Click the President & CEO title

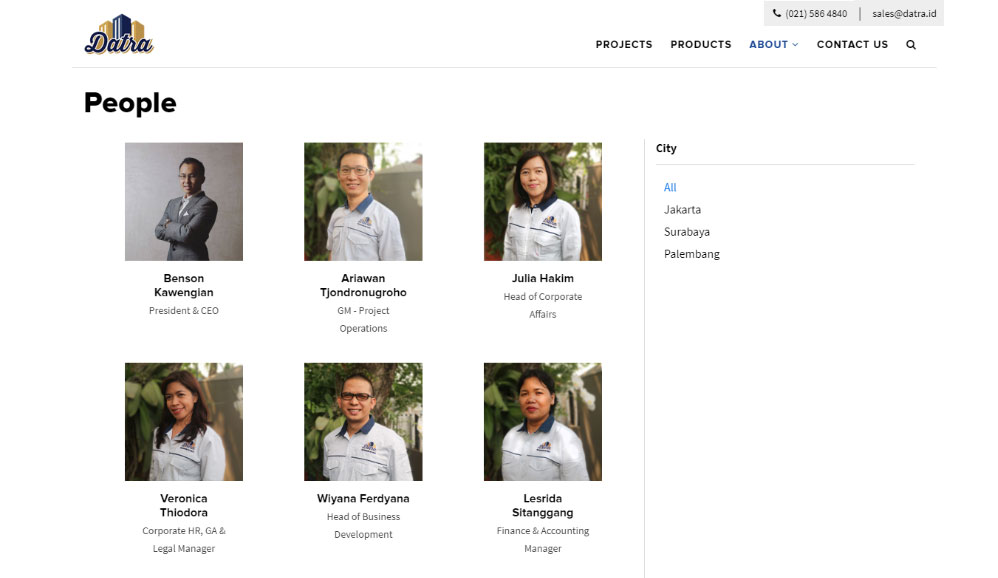pyautogui.click(x=184, y=311)
